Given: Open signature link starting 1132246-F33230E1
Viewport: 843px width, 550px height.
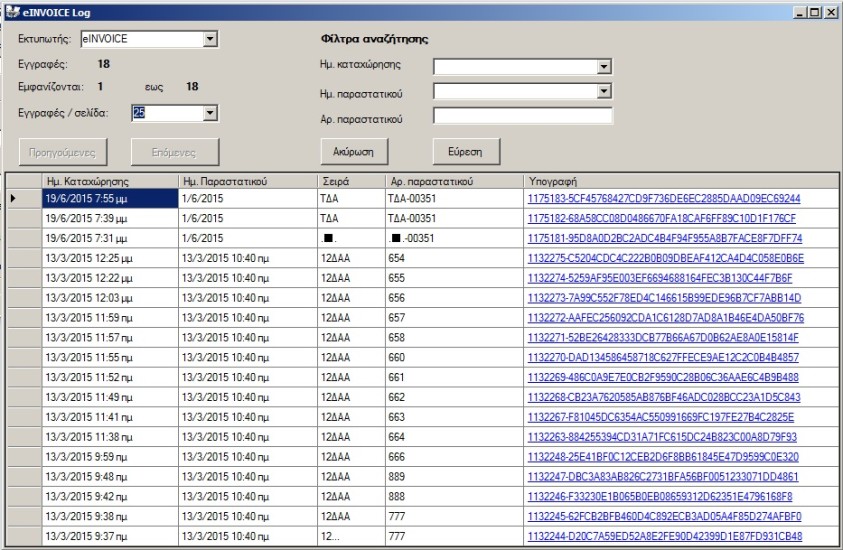Looking at the screenshot, I should pos(660,497).
